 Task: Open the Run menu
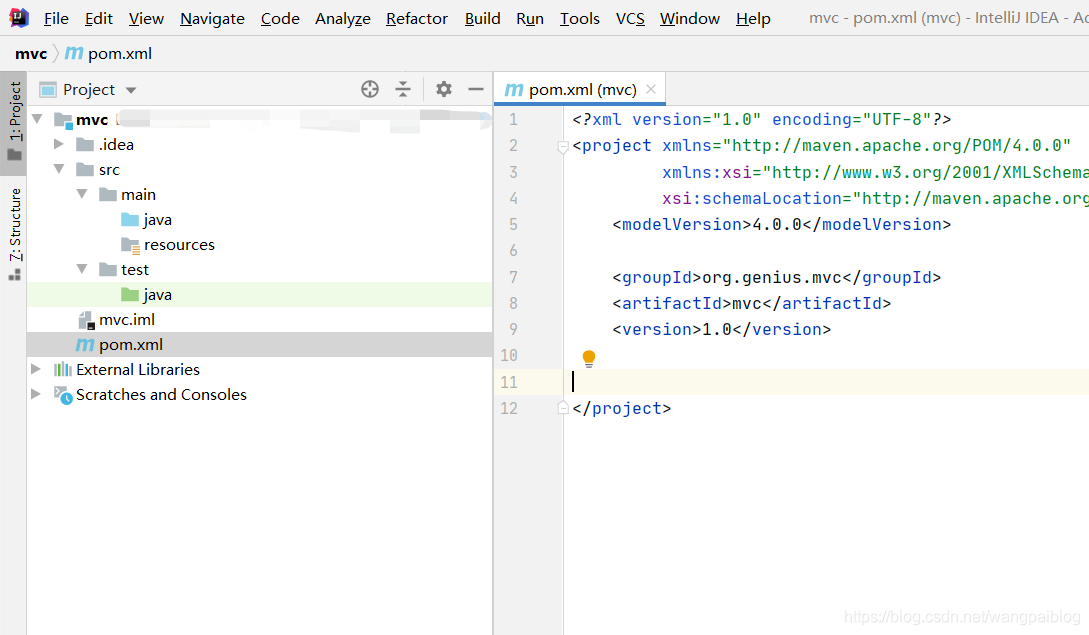point(530,19)
